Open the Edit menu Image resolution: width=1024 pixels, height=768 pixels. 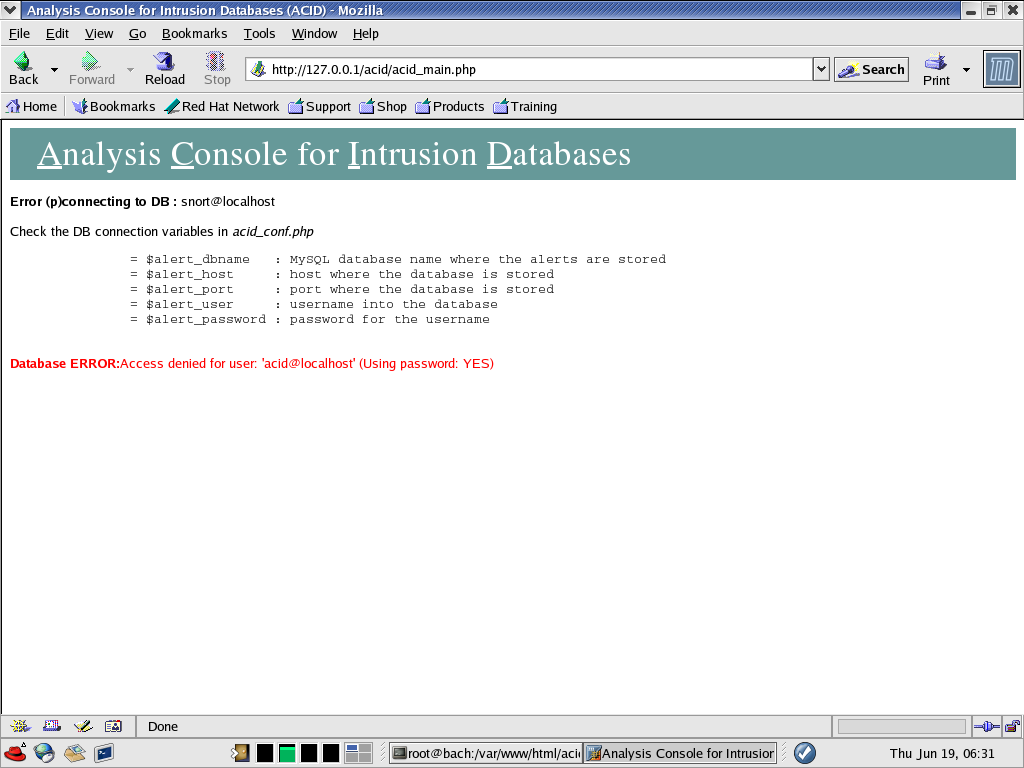(x=57, y=33)
